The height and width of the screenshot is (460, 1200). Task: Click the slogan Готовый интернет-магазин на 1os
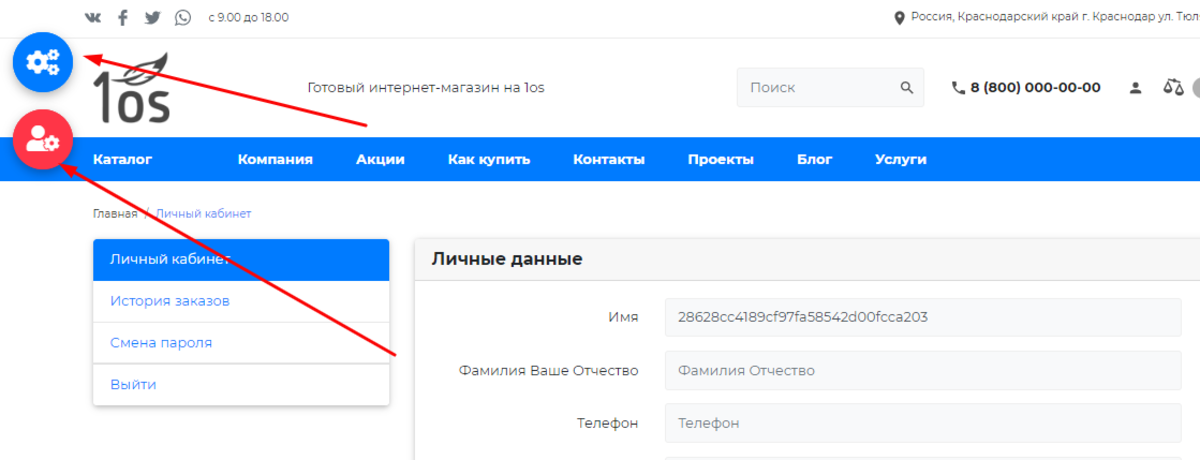tap(426, 88)
